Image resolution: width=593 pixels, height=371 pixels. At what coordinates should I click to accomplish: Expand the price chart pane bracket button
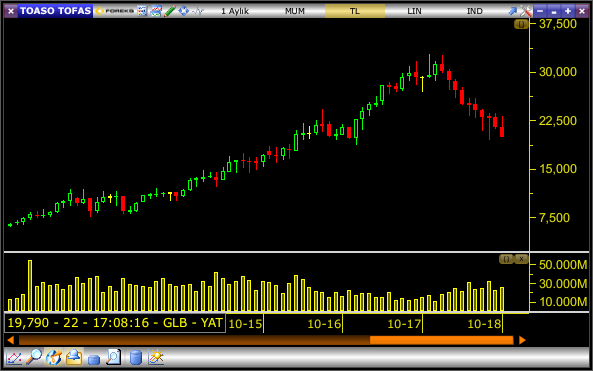click(521, 24)
